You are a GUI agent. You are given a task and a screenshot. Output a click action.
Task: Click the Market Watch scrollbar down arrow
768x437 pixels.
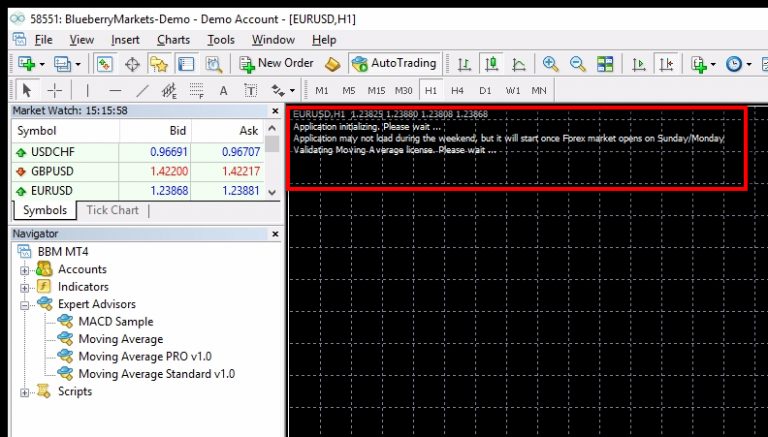tap(274, 189)
